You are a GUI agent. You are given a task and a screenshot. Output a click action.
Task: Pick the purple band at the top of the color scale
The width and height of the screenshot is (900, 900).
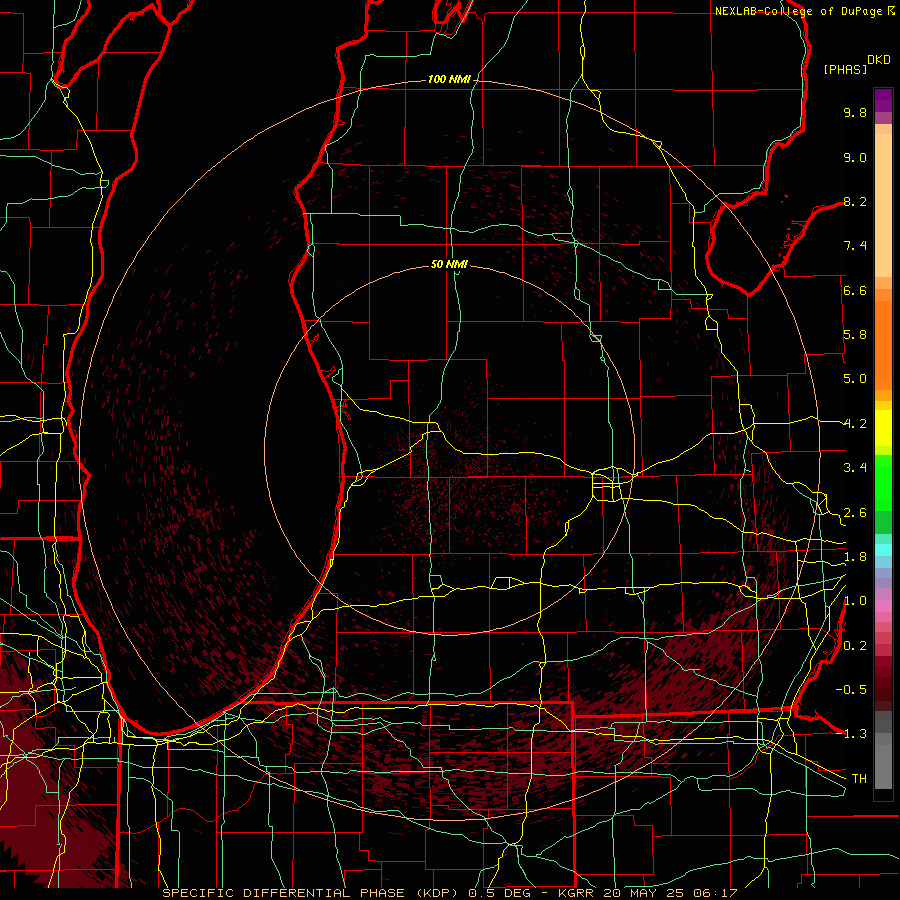click(883, 100)
